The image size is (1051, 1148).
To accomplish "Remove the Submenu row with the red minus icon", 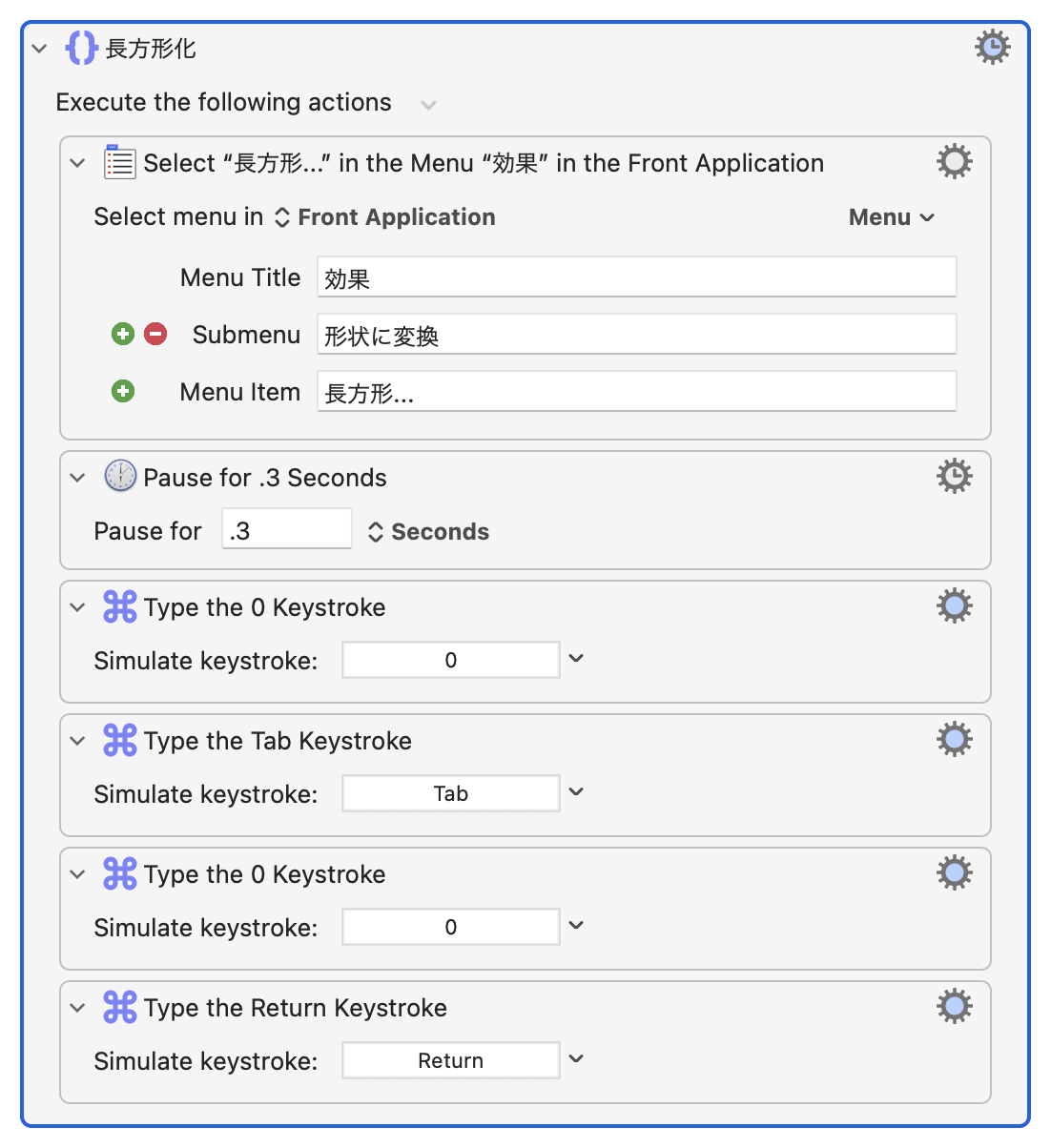I will (155, 334).
